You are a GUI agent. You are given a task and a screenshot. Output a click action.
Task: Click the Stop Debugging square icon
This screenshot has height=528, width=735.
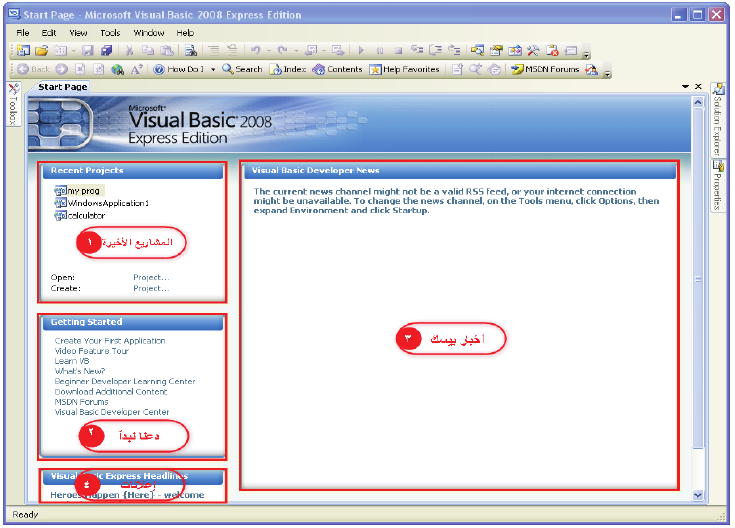pyautogui.click(x=398, y=50)
